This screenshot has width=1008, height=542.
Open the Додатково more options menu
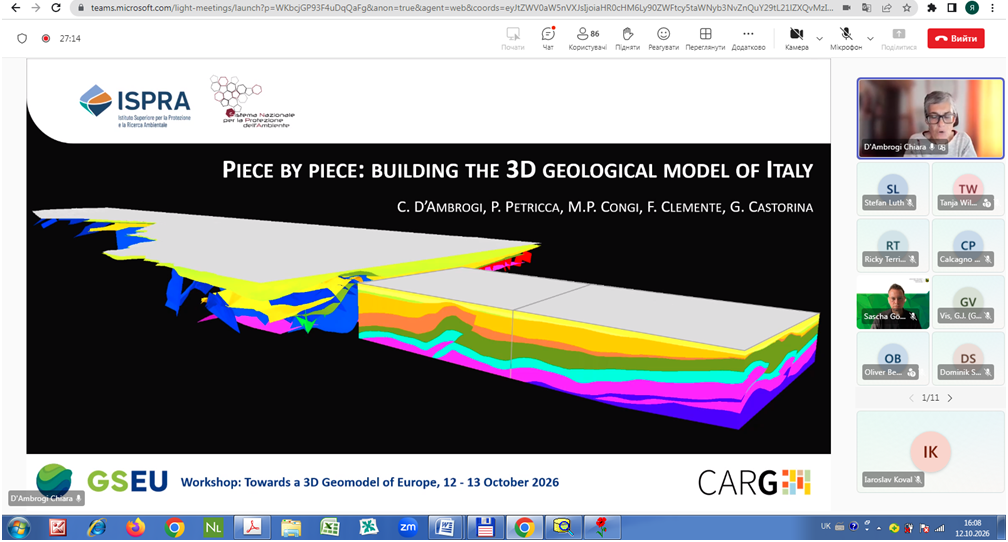tap(748, 39)
